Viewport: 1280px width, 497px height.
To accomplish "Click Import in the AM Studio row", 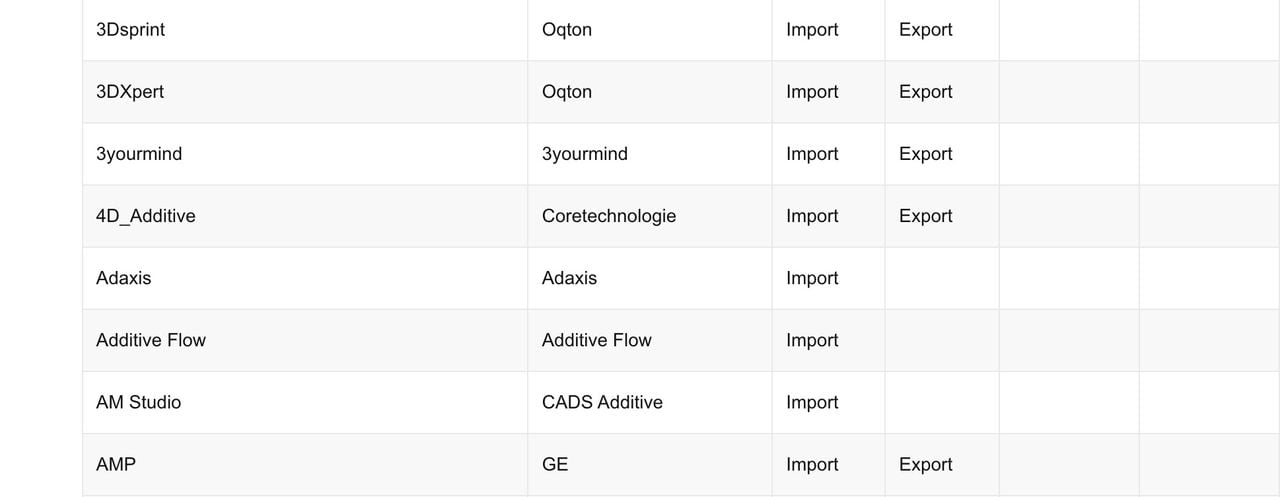I will (812, 402).
